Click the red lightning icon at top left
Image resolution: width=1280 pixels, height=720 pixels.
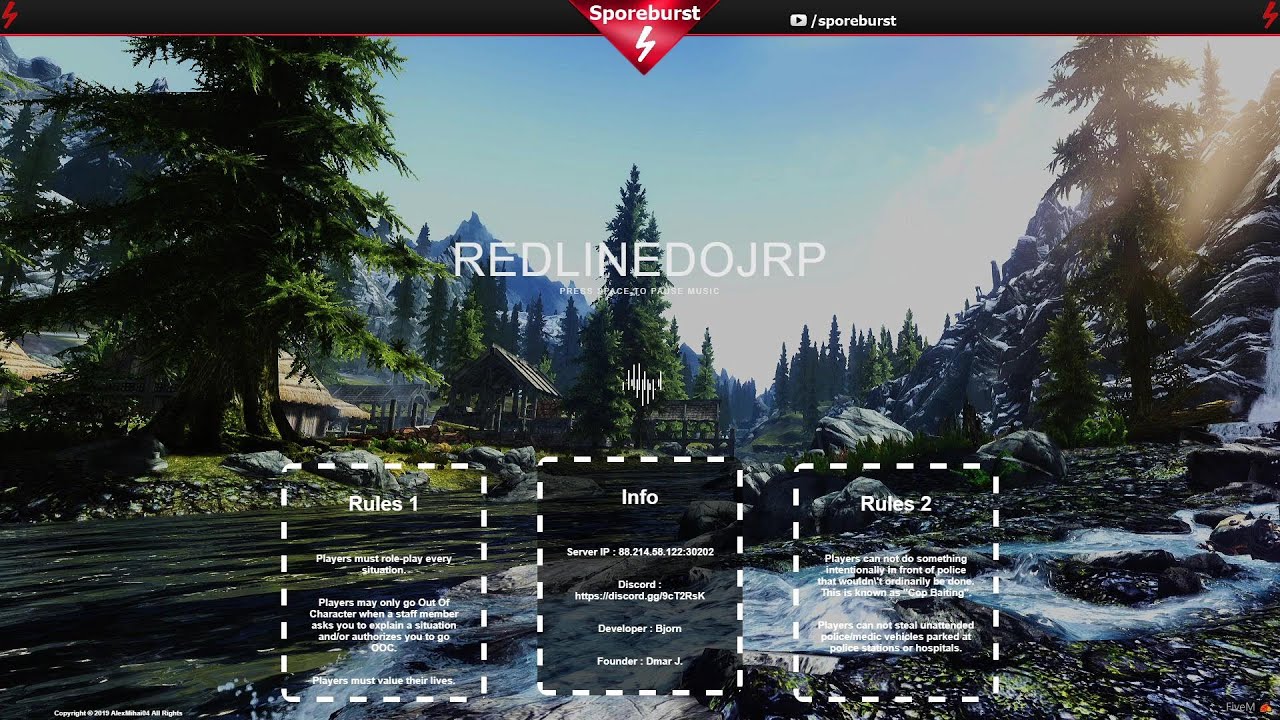click(10, 17)
